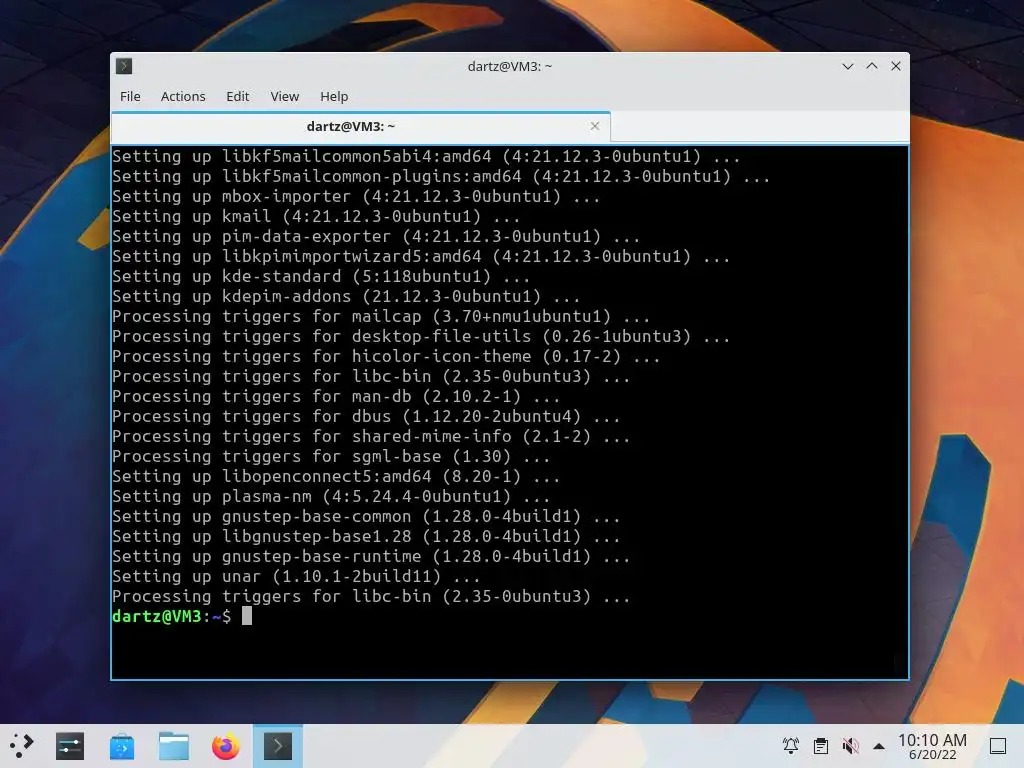Launch Firefox from the taskbar
The image size is (1024, 768).
pos(225,746)
